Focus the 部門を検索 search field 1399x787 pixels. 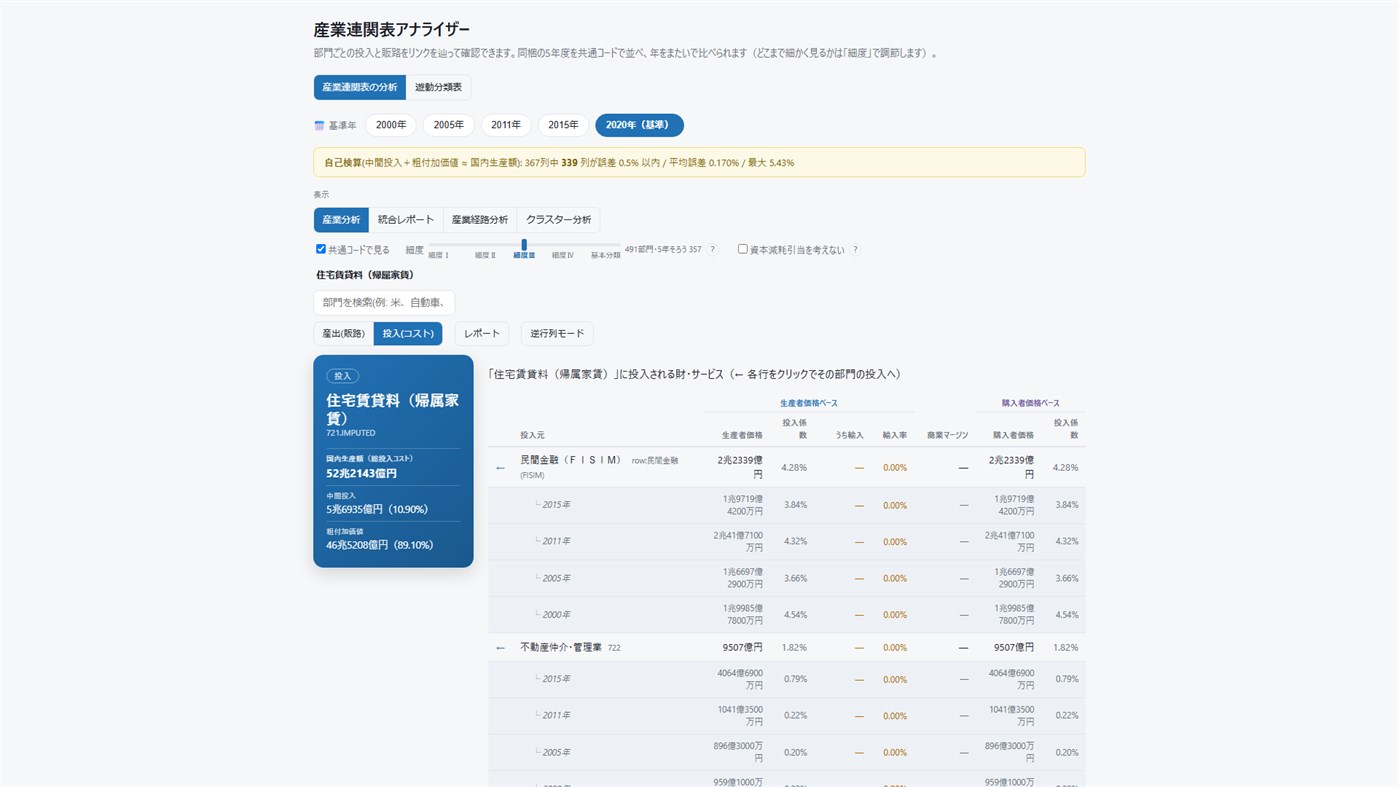tap(384, 303)
